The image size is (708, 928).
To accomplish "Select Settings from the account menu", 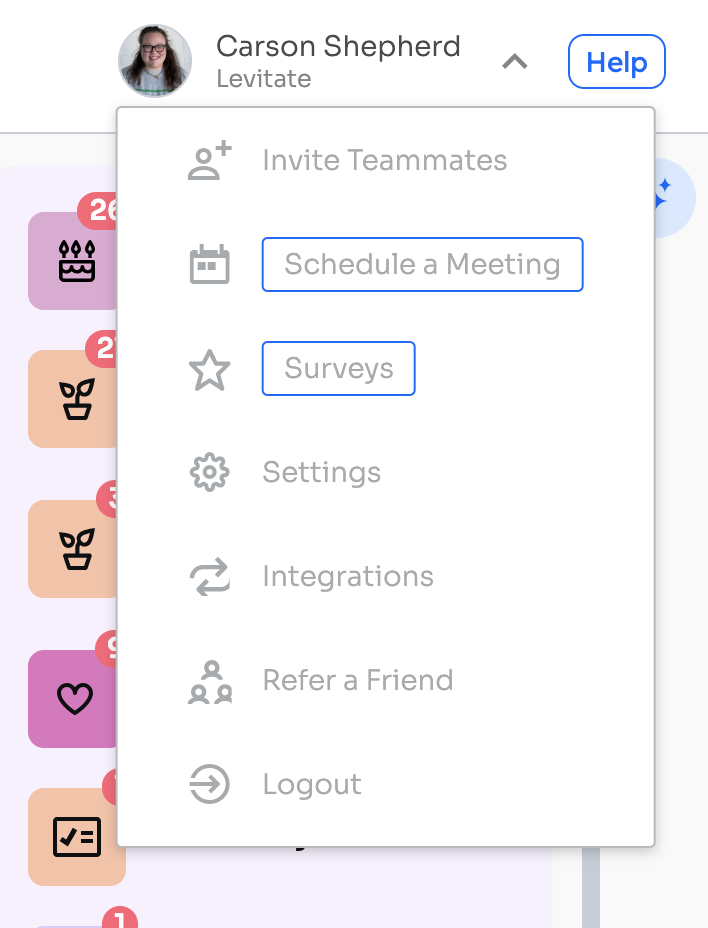I will pyautogui.click(x=321, y=472).
